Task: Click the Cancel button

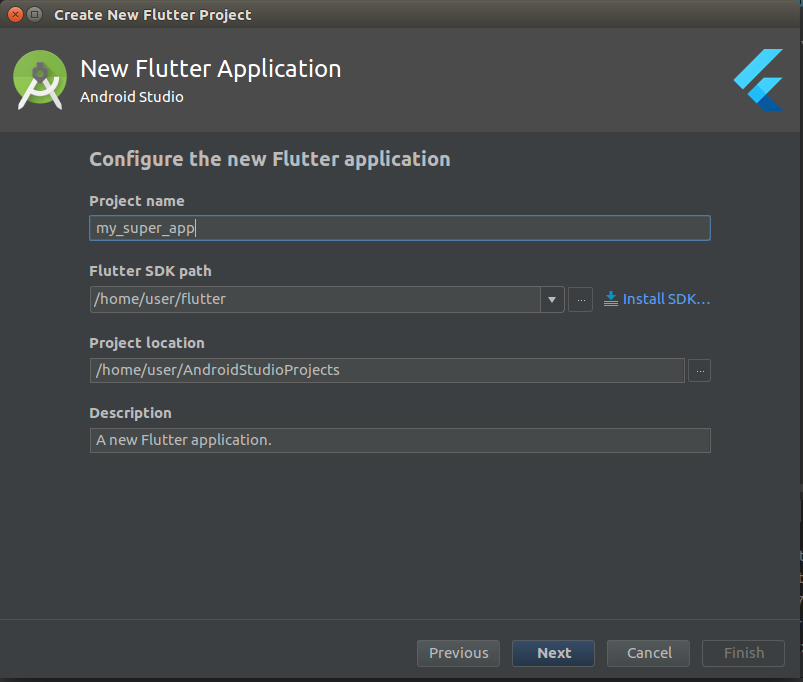Action: point(648,653)
